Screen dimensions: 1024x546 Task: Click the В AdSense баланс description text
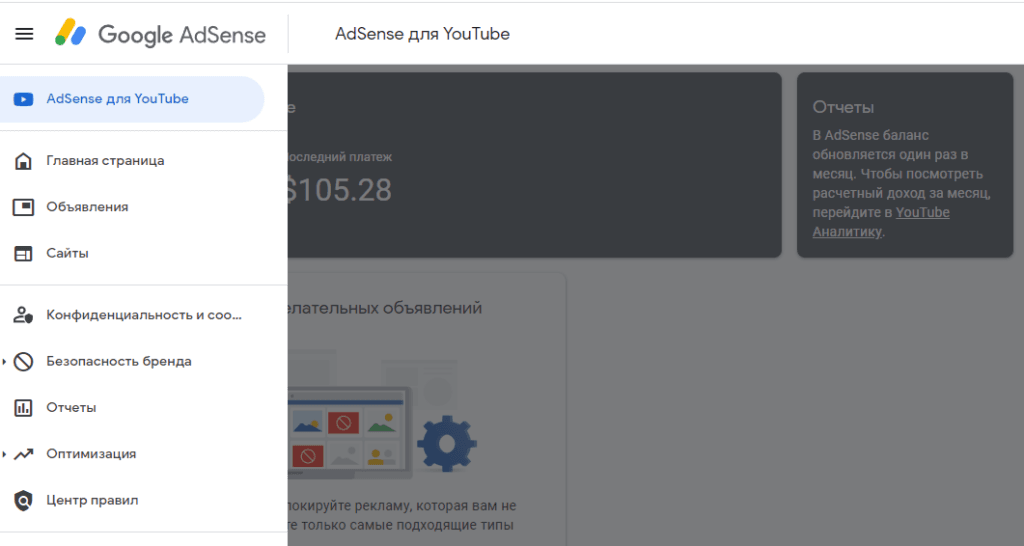[902, 184]
